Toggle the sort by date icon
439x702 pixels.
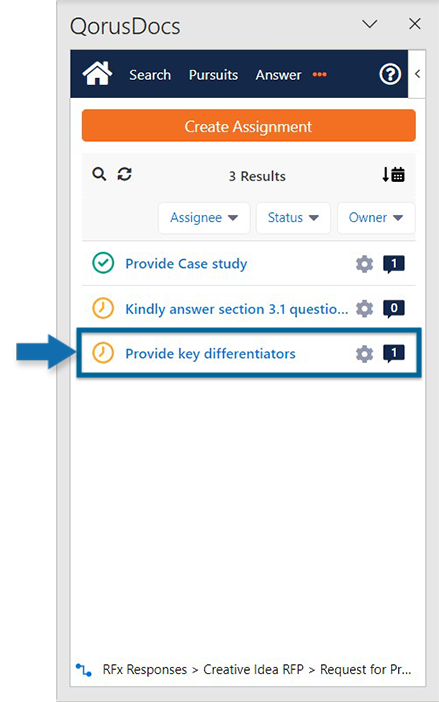[393, 174]
